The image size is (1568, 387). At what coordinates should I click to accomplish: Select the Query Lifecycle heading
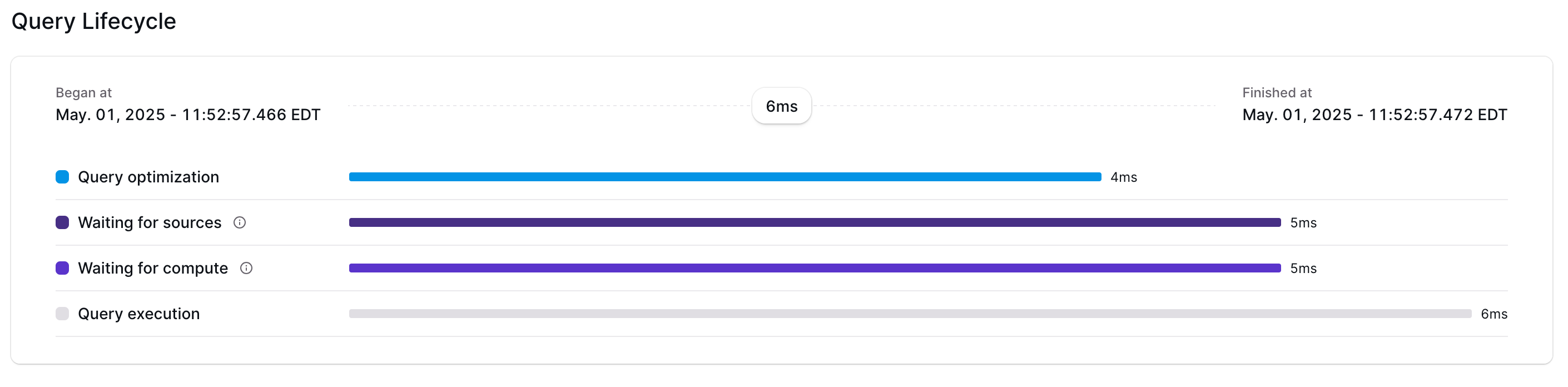click(x=95, y=21)
